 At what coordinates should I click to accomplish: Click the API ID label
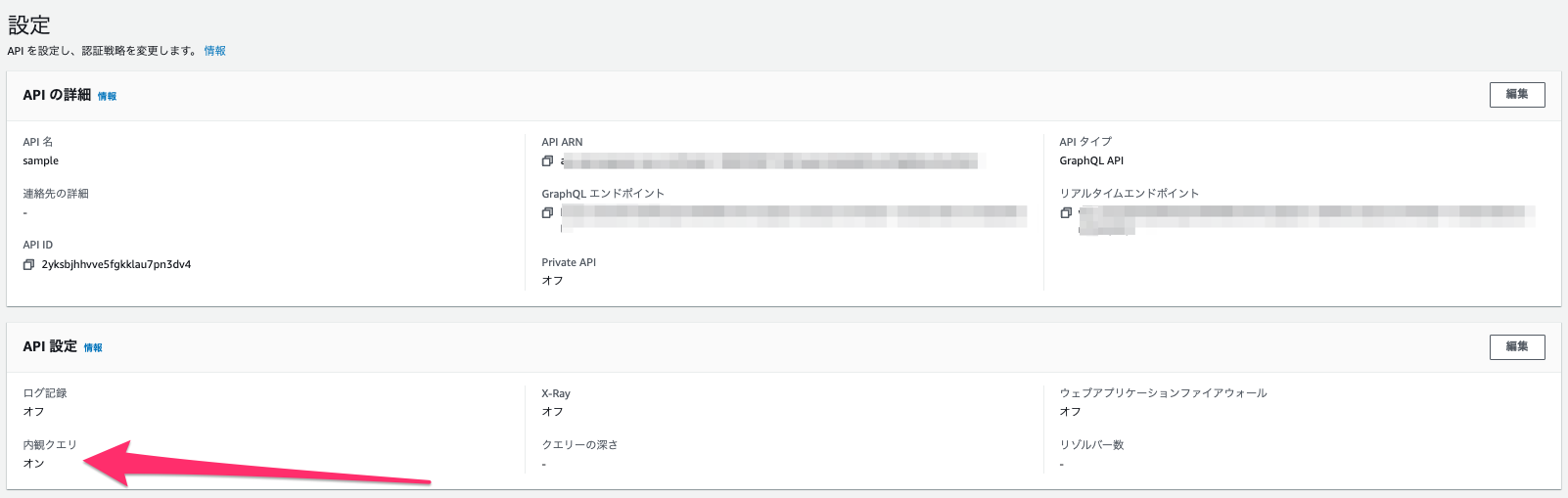(x=38, y=246)
